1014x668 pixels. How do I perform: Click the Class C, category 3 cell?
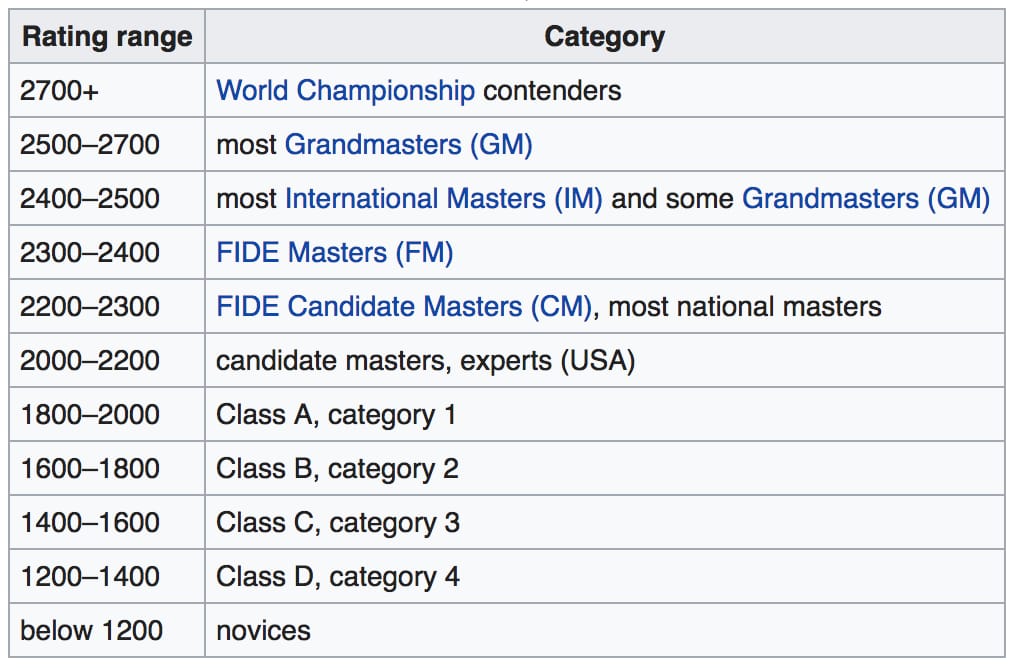coord(605,523)
